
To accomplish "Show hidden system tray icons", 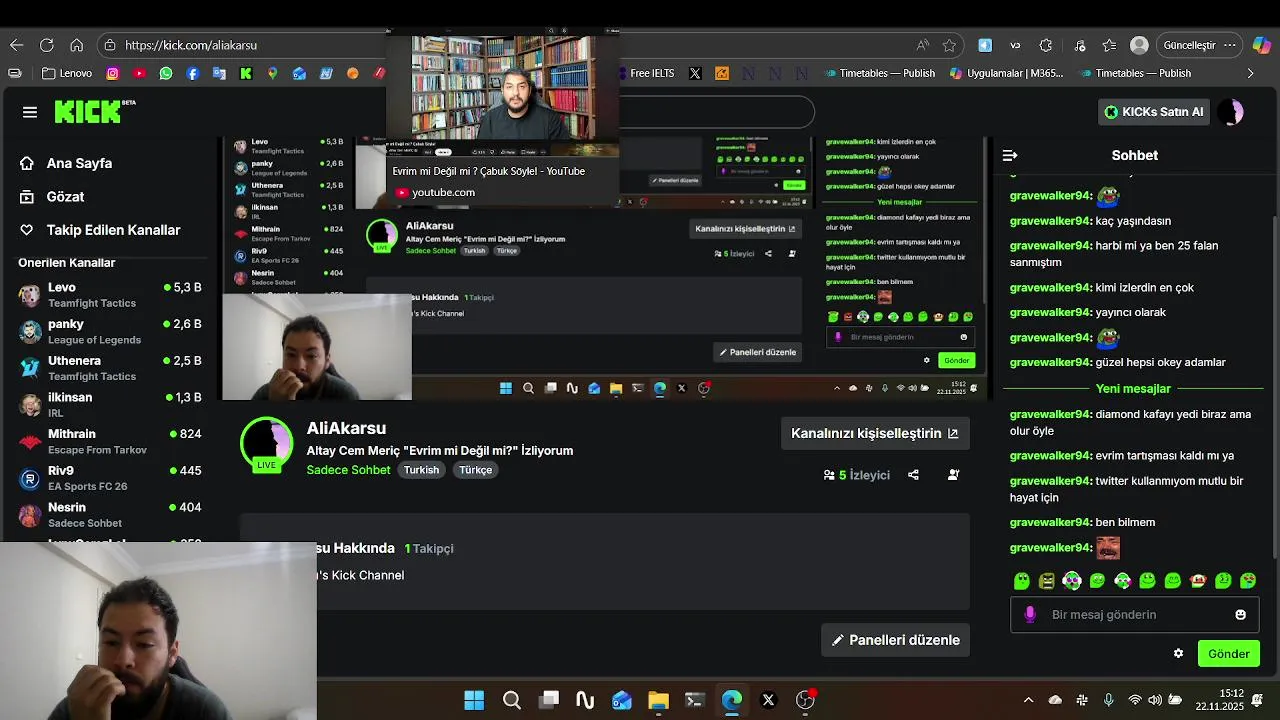I will coord(1028,700).
